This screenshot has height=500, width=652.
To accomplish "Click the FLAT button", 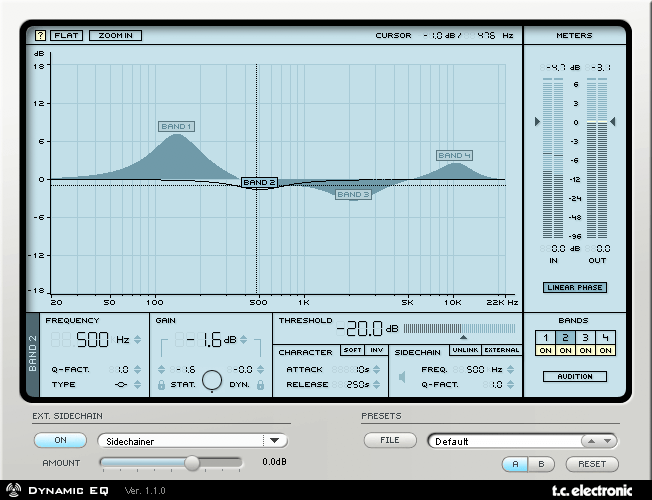I will pyautogui.click(x=66, y=35).
